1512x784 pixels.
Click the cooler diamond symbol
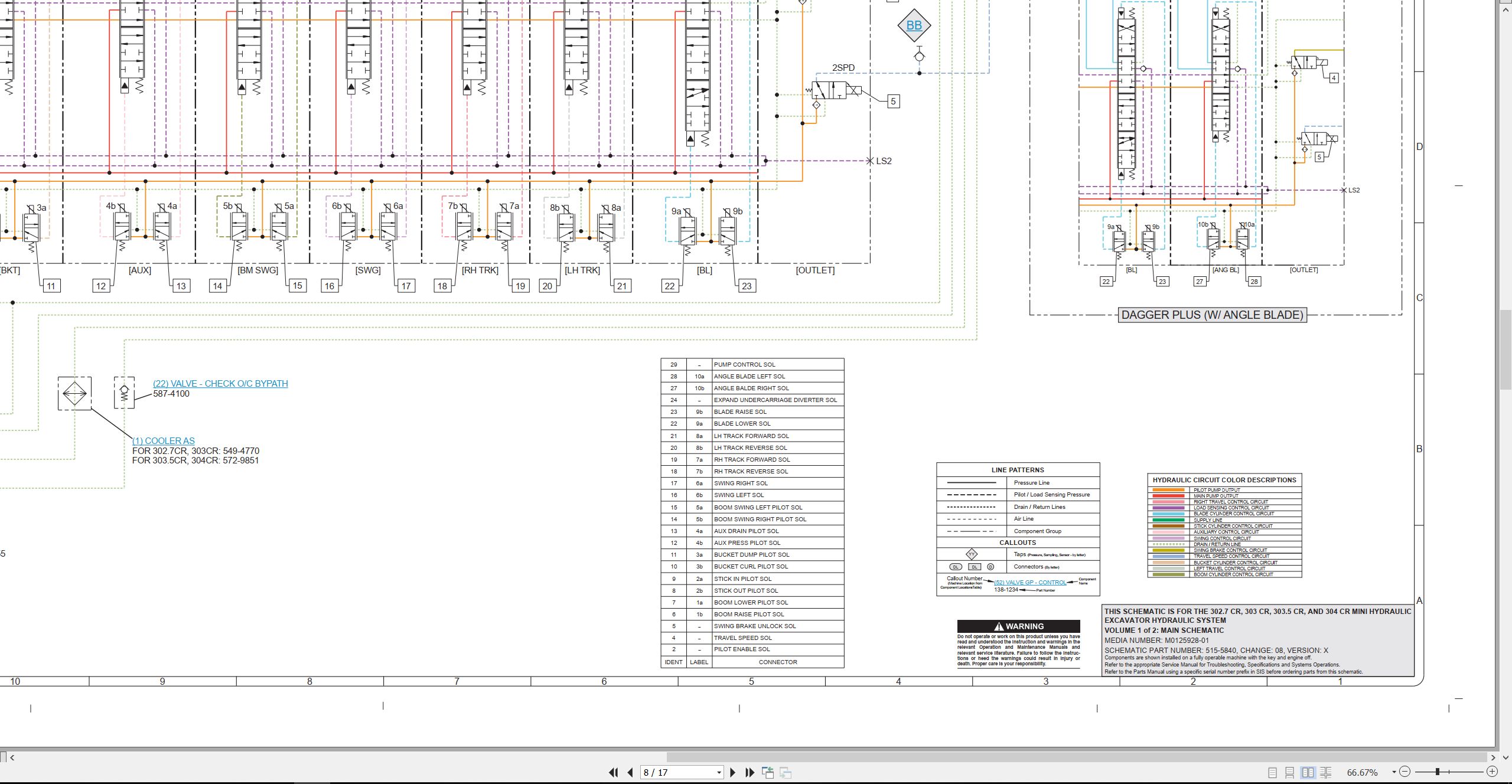coord(74,393)
